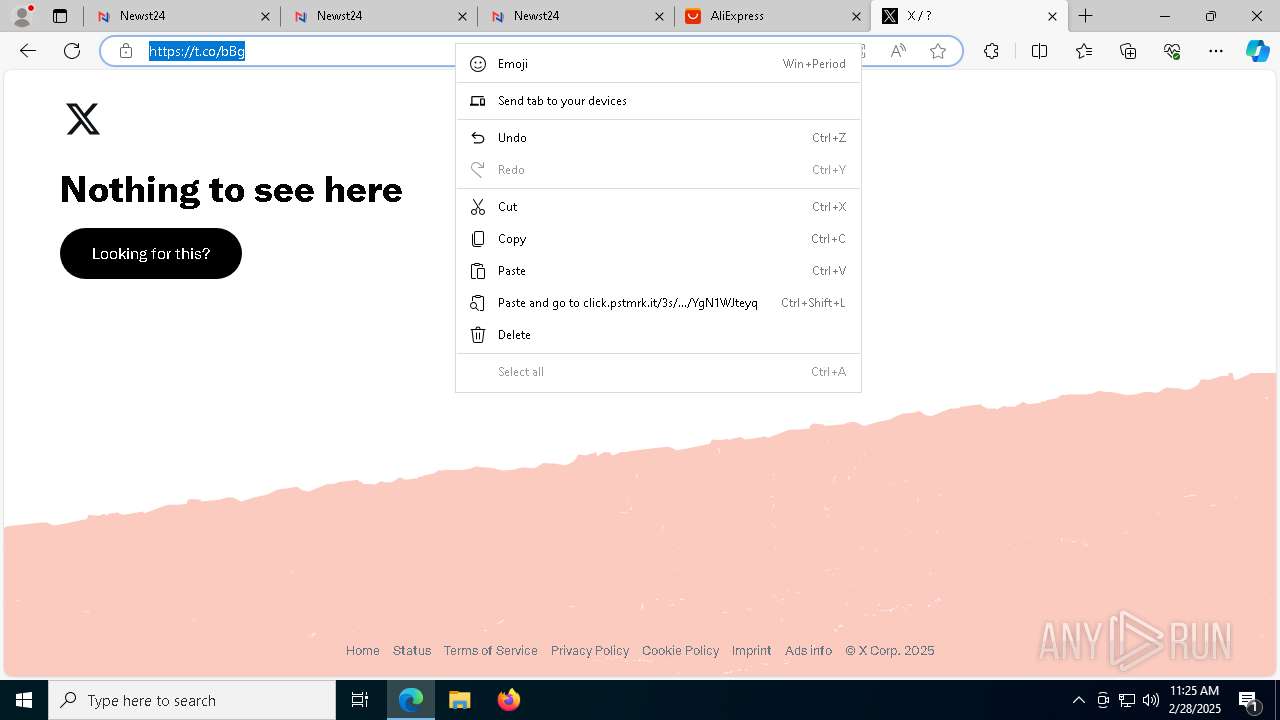The image size is (1280, 720).
Task: Select Paste from the context menu
Action: (658, 271)
